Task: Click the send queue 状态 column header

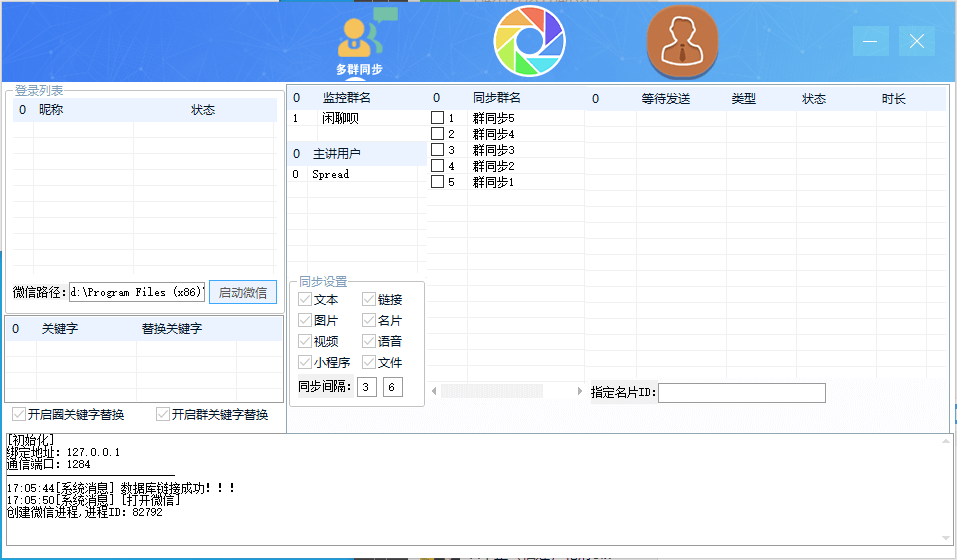Action: (x=814, y=99)
